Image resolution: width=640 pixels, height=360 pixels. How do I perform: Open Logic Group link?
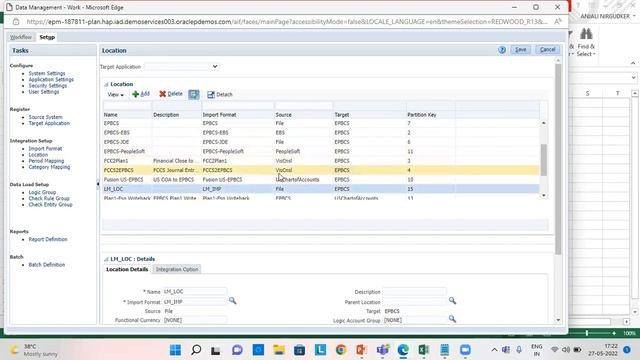[x=42, y=192]
